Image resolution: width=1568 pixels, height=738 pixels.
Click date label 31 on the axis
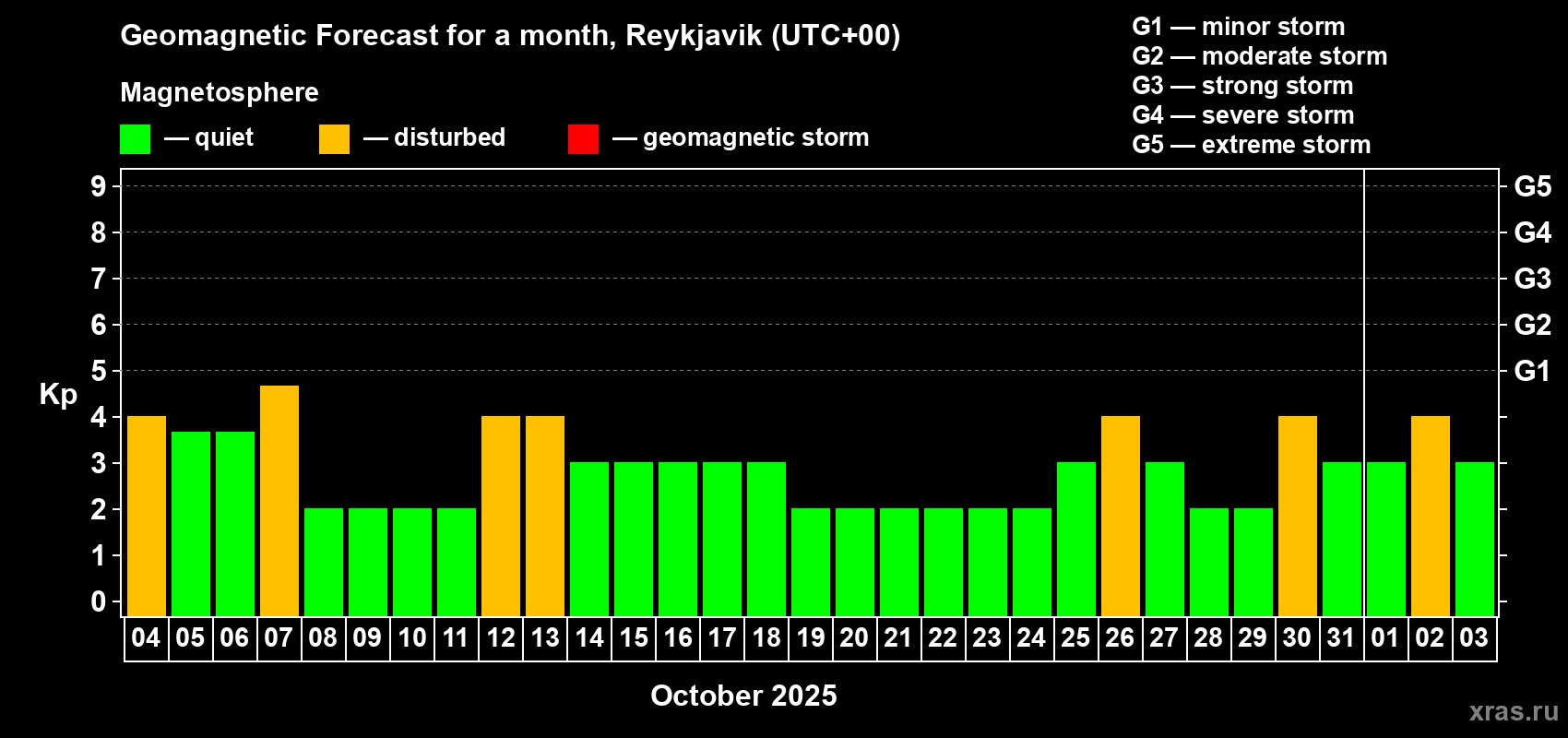pos(1341,637)
